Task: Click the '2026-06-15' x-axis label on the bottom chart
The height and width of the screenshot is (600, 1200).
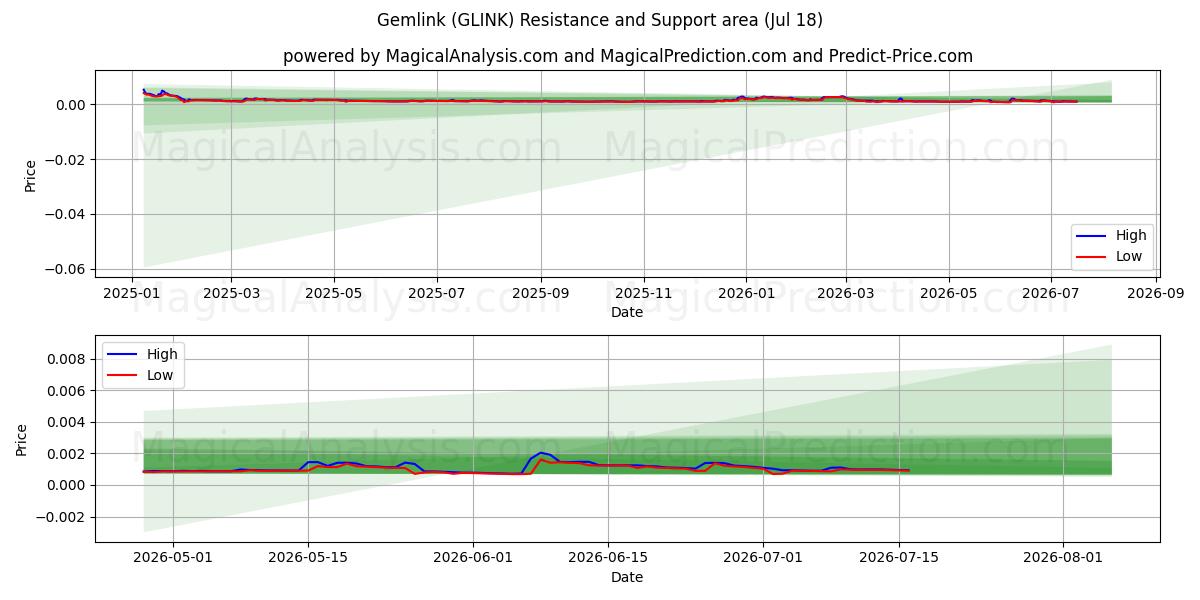Action: coord(609,559)
